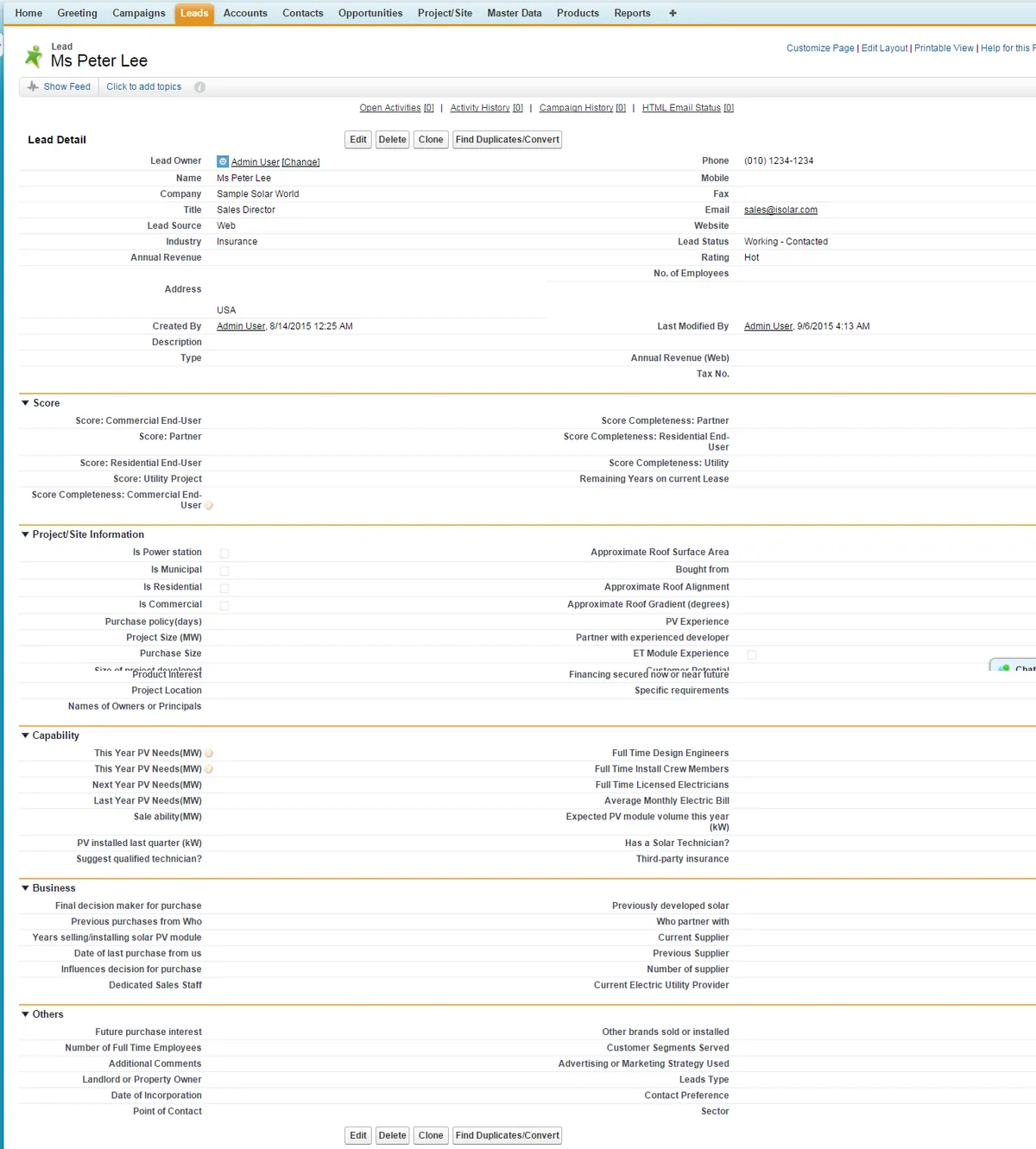Click the topics help info icon
1036x1149 pixels.
(199, 87)
